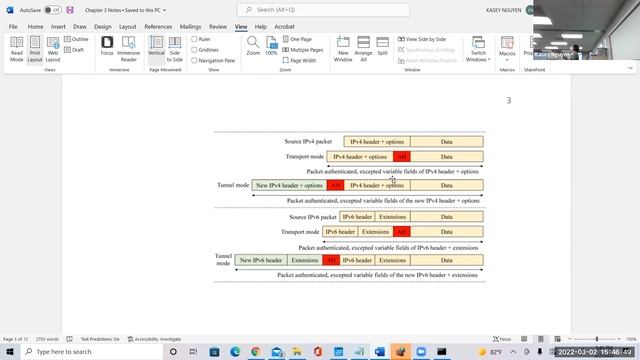This screenshot has width=640, height=360.
Task: Click KASEY NGUYEN account name
Action: coord(504,10)
